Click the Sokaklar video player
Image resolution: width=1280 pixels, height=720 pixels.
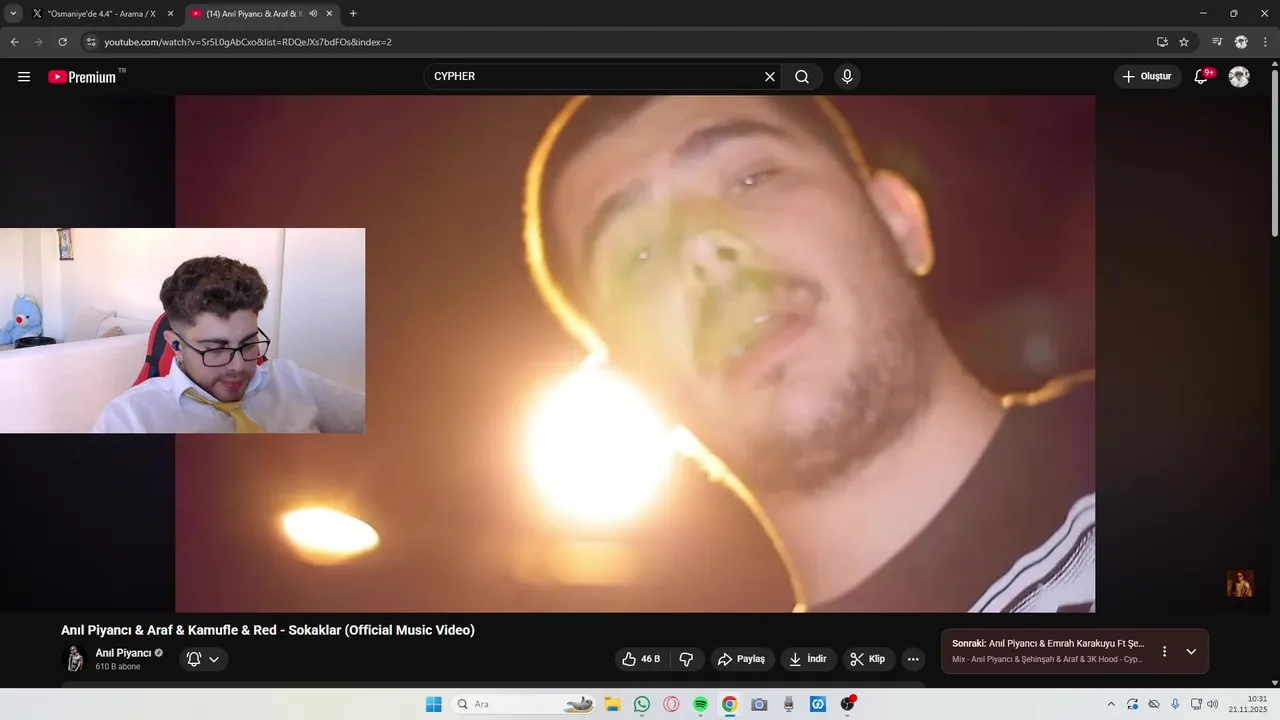point(635,353)
